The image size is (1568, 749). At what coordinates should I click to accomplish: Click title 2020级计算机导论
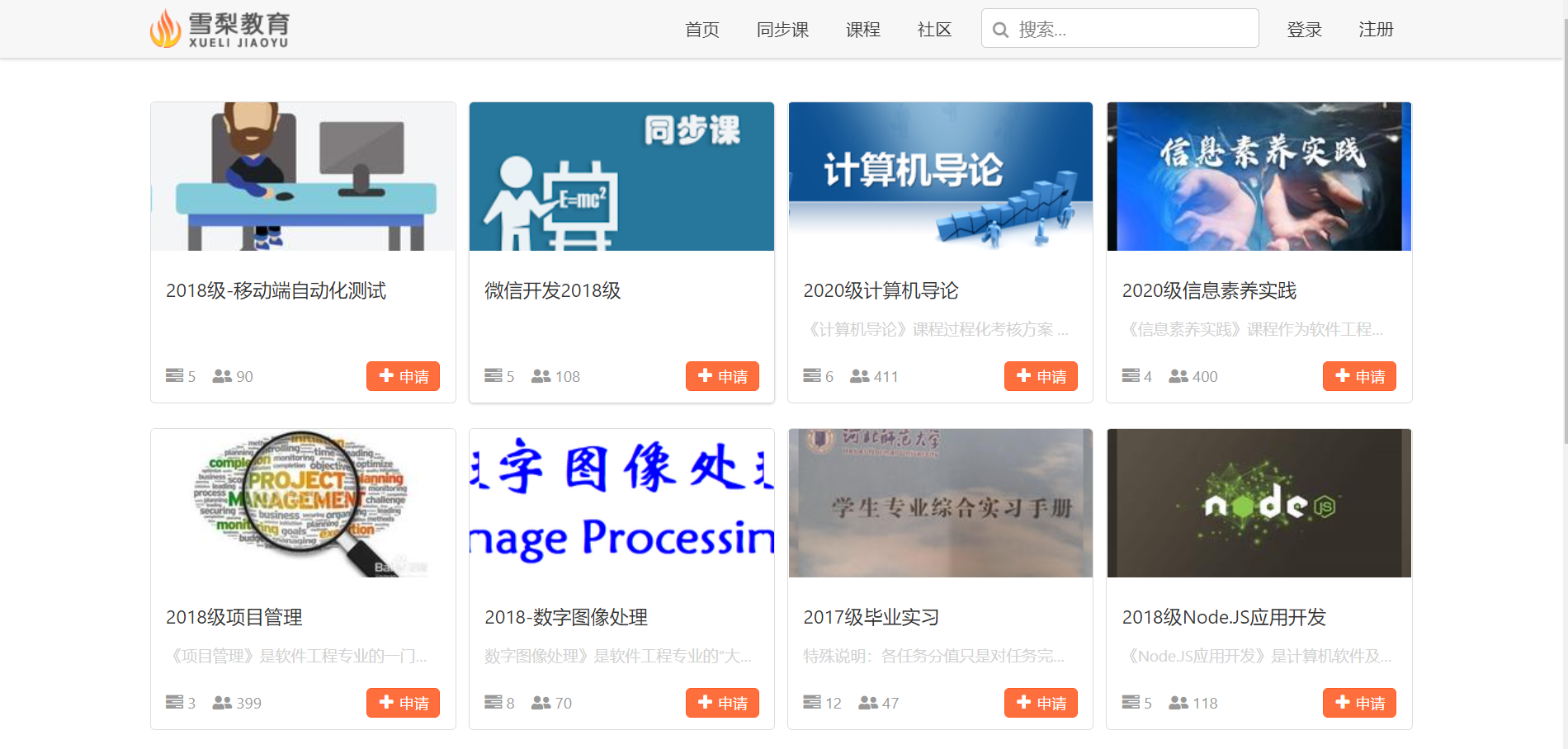(881, 290)
